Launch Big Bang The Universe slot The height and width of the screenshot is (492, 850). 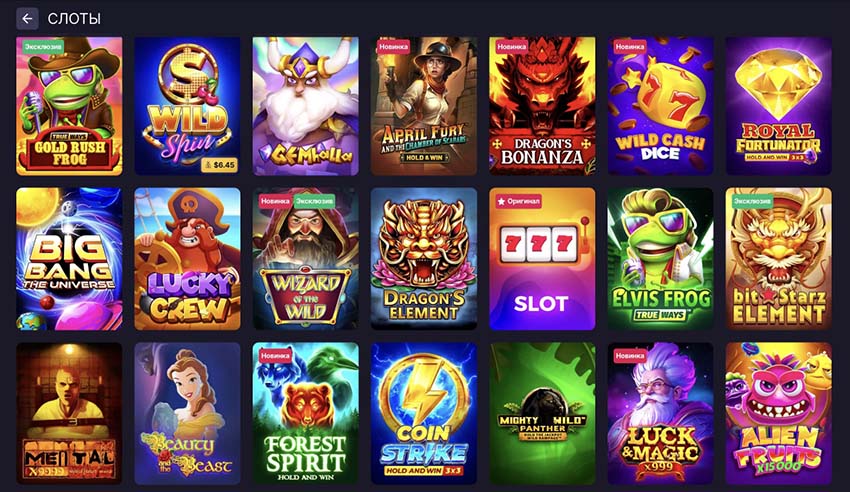click(69, 259)
